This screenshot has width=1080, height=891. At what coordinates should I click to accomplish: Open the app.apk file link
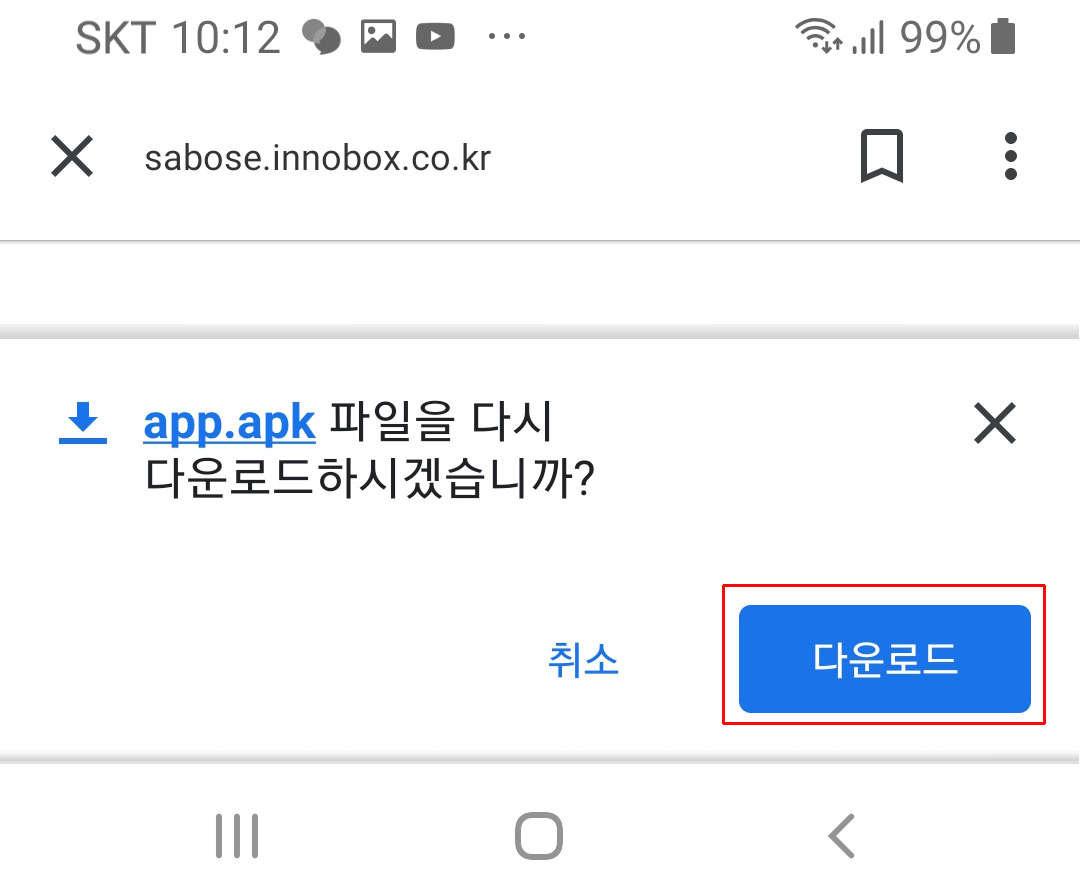[x=229, y=423]
